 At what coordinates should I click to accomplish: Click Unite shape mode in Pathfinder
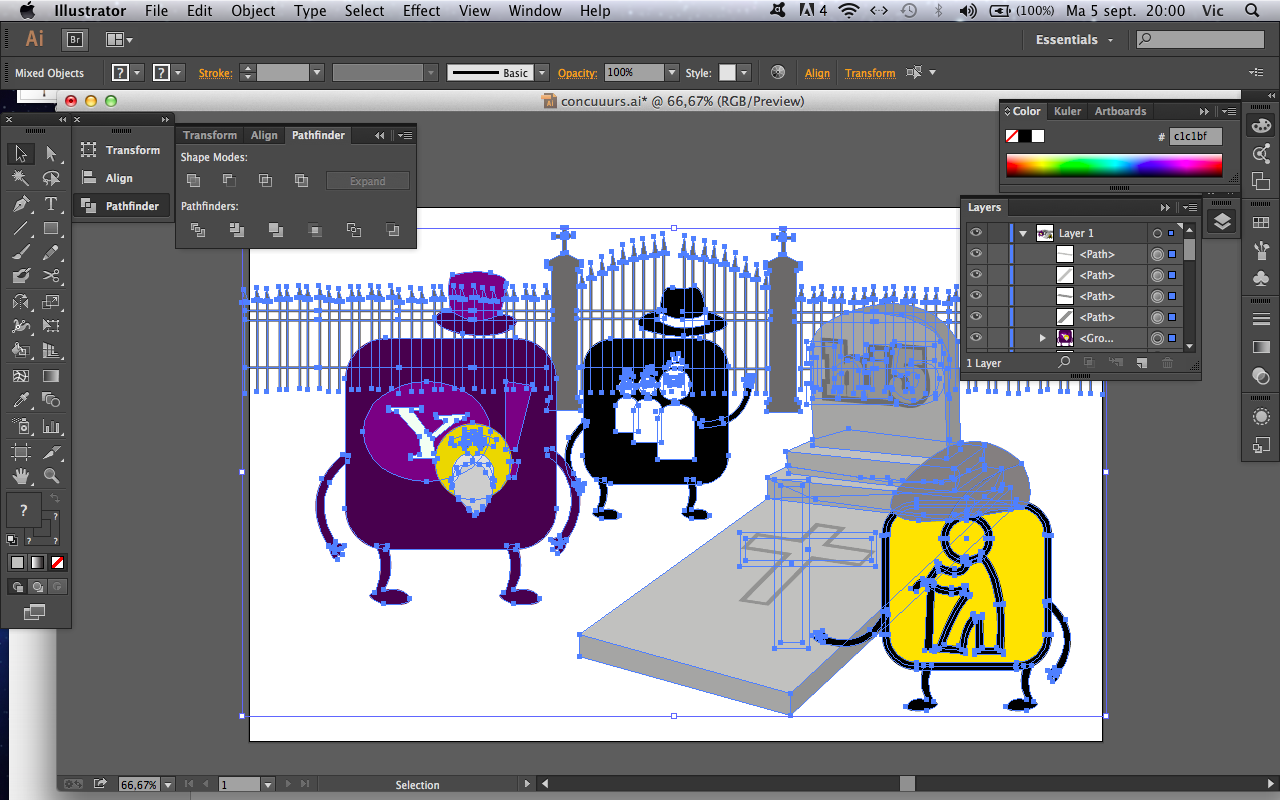point(194,181)
